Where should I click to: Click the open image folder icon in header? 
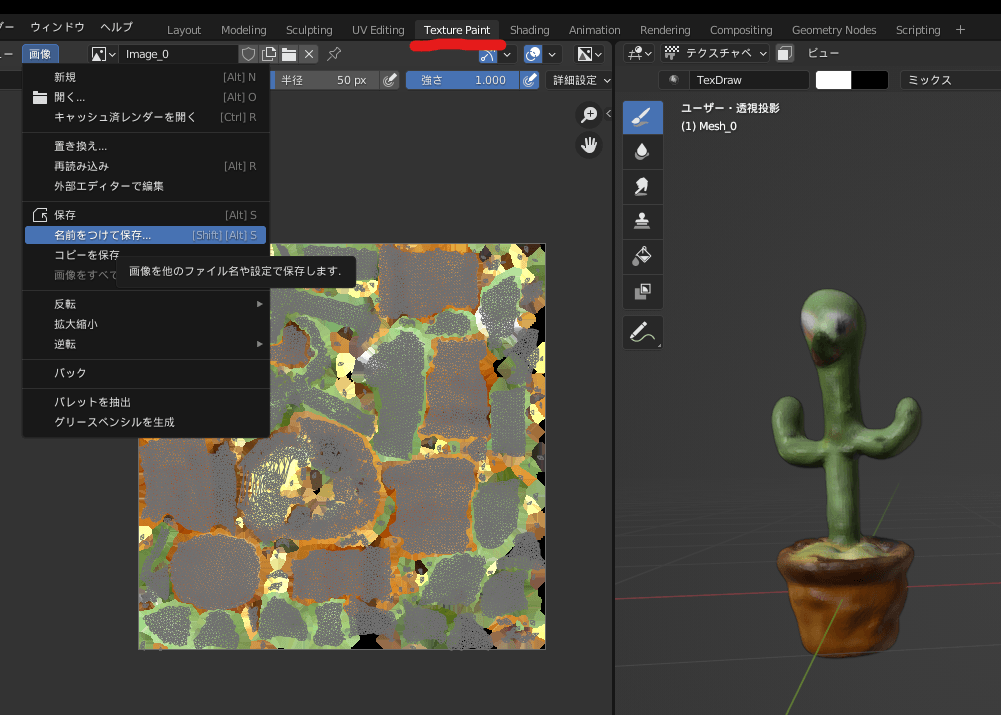tap(289, 54)
